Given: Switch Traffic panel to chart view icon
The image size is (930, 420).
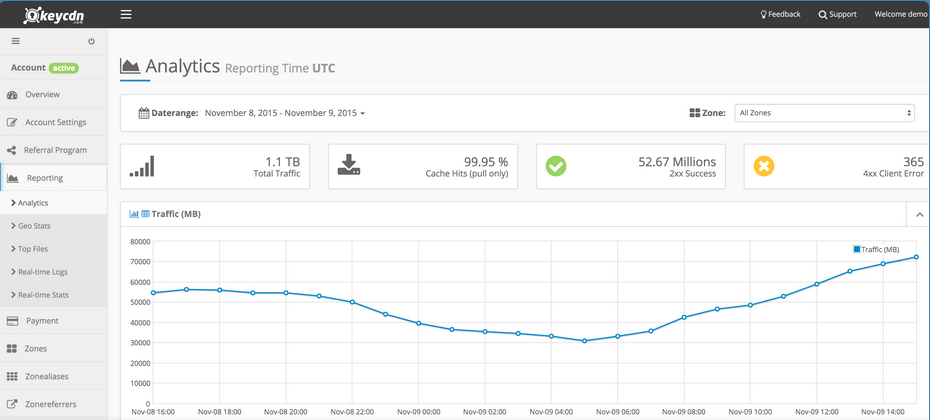Looking at the screenshot, I should click(x=134, y=214).
